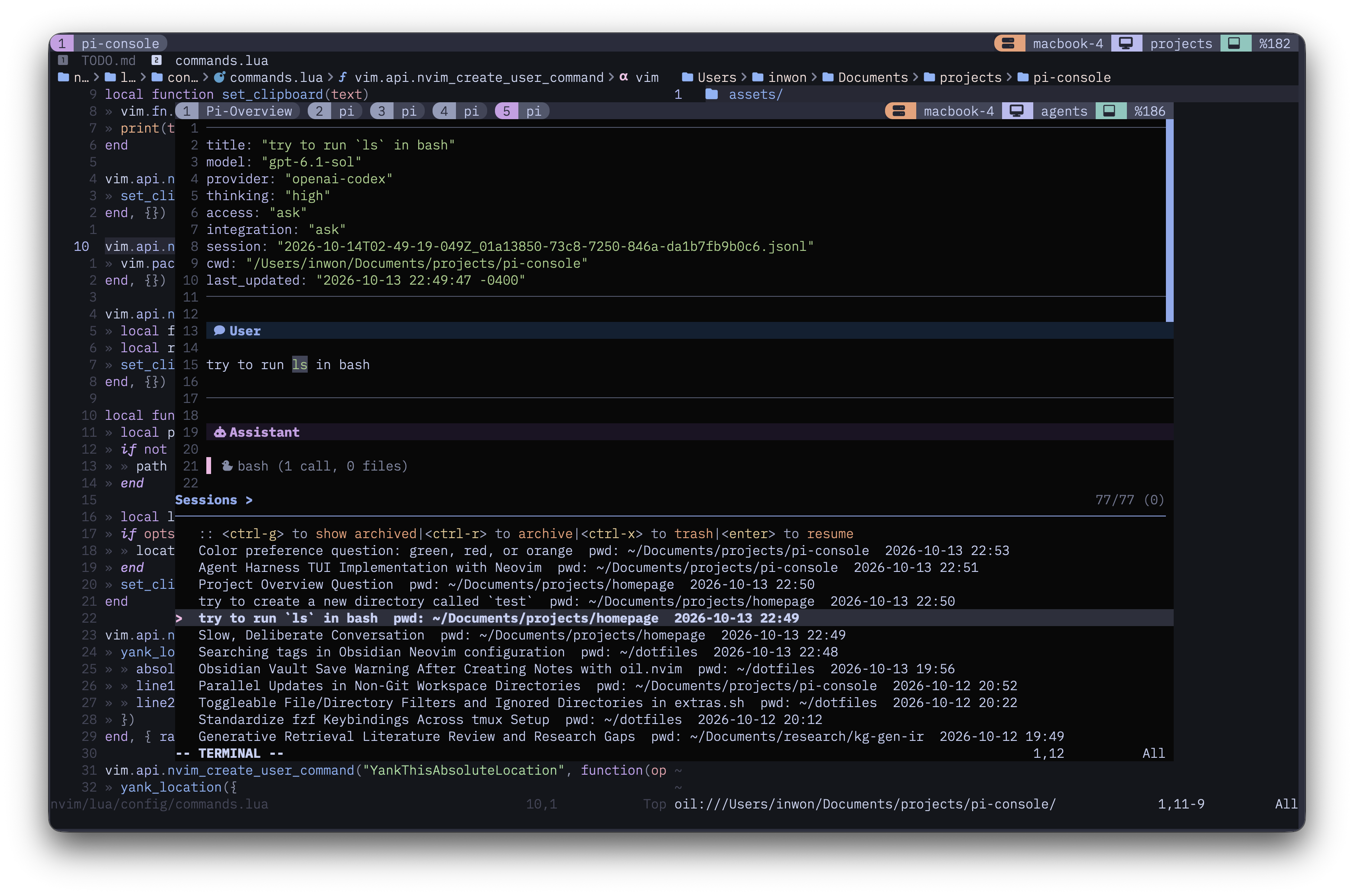The image size is (1354, 896).
Task: Click the bash tool icon on line 21
Action: point(227,466)
